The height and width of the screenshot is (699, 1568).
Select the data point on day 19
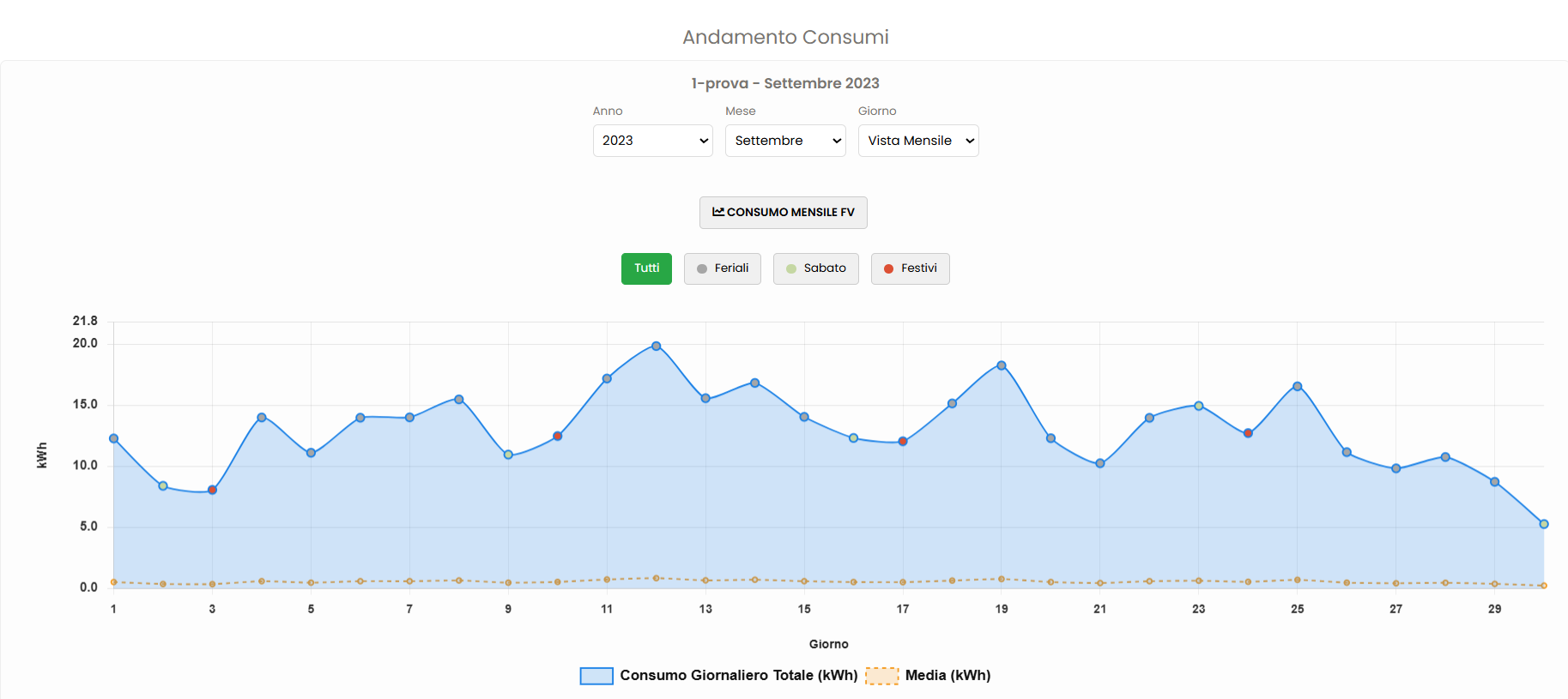pos(1002,365)
